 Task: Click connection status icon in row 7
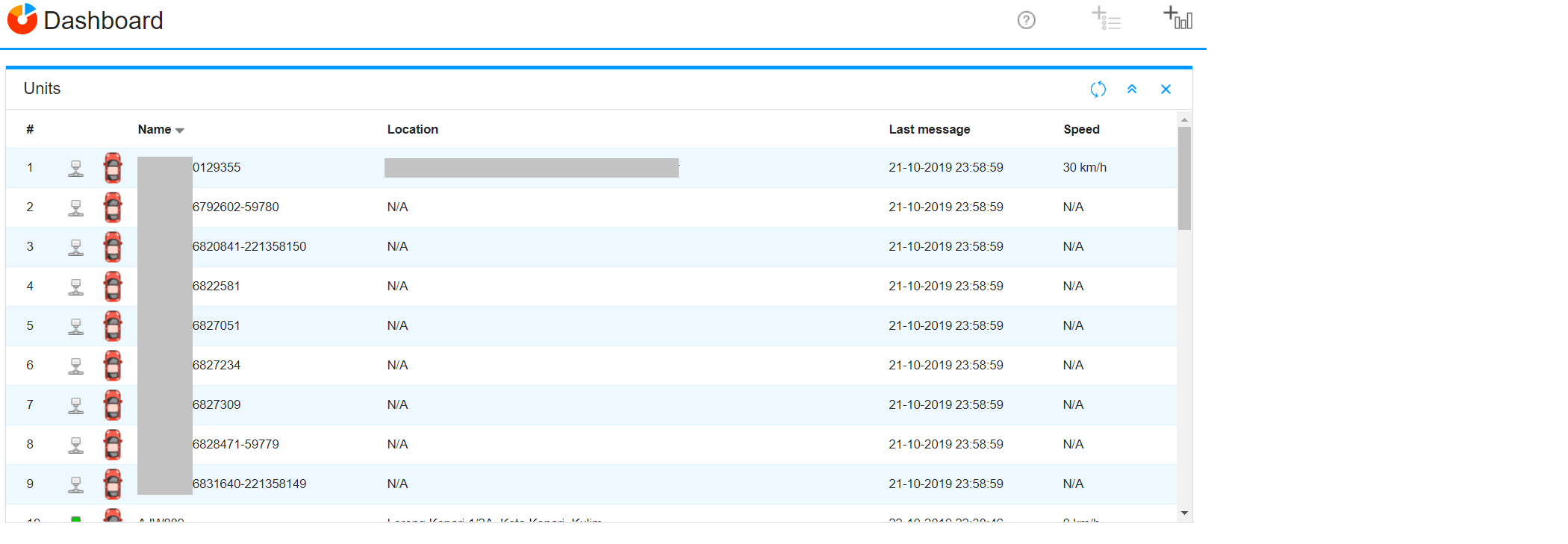76,406
